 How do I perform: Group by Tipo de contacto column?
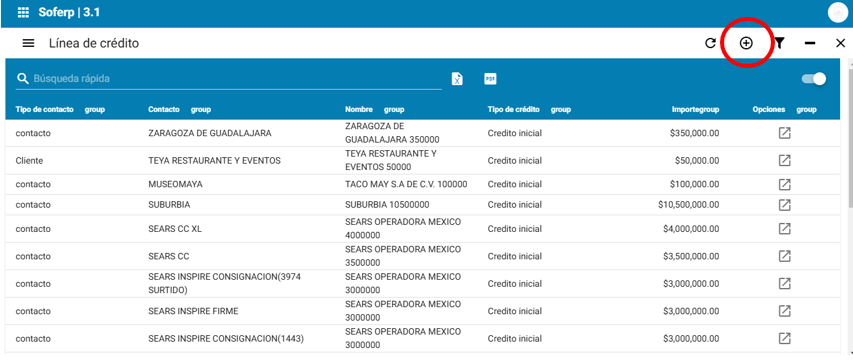click(x=95, y=110)
